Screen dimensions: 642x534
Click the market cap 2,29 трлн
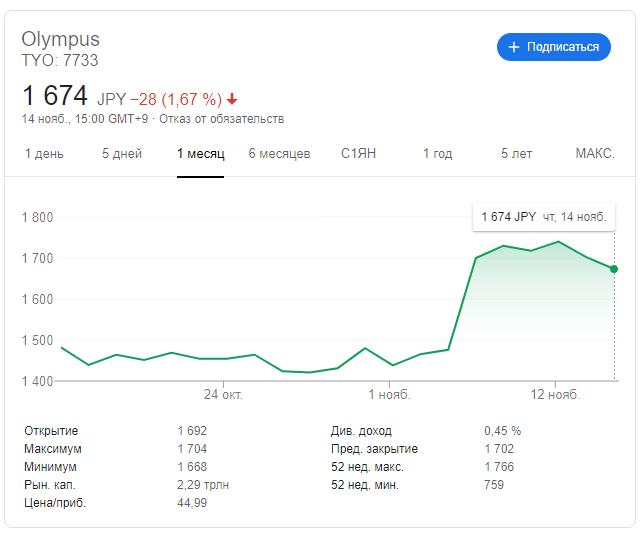[x=203, y=485]
